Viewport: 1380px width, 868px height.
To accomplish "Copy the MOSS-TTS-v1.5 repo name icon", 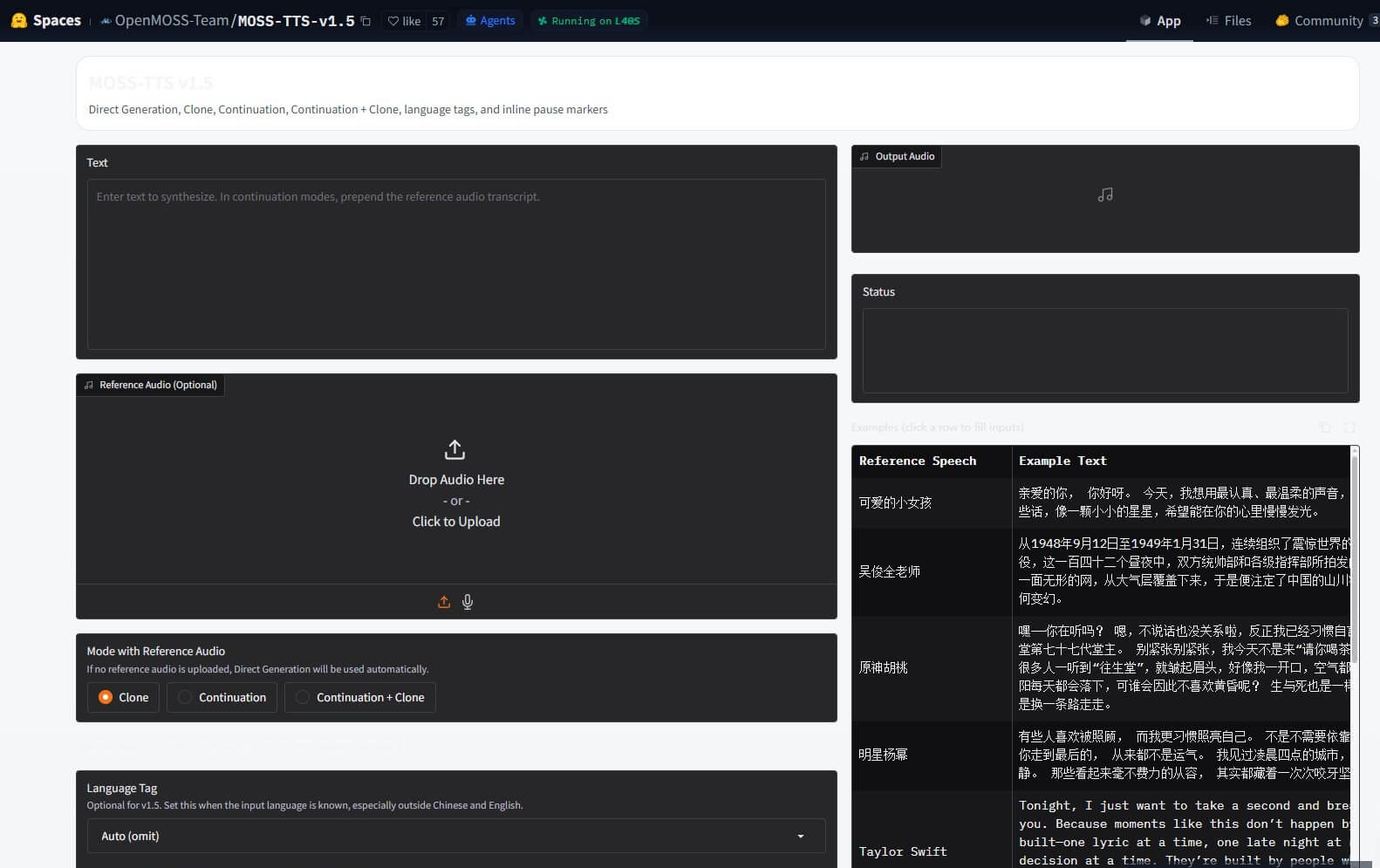I will pos(365,21).
